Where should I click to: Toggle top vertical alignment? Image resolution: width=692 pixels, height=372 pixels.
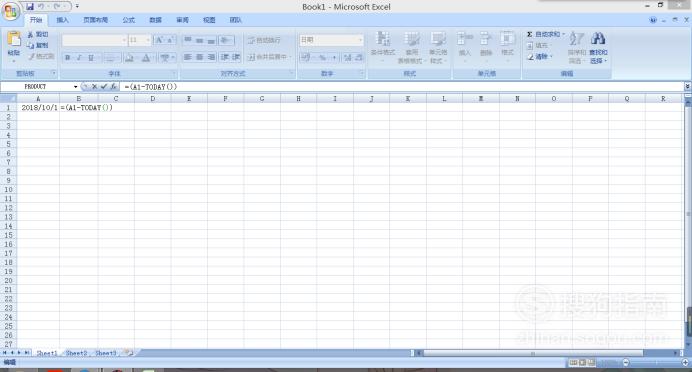point(188,40)
